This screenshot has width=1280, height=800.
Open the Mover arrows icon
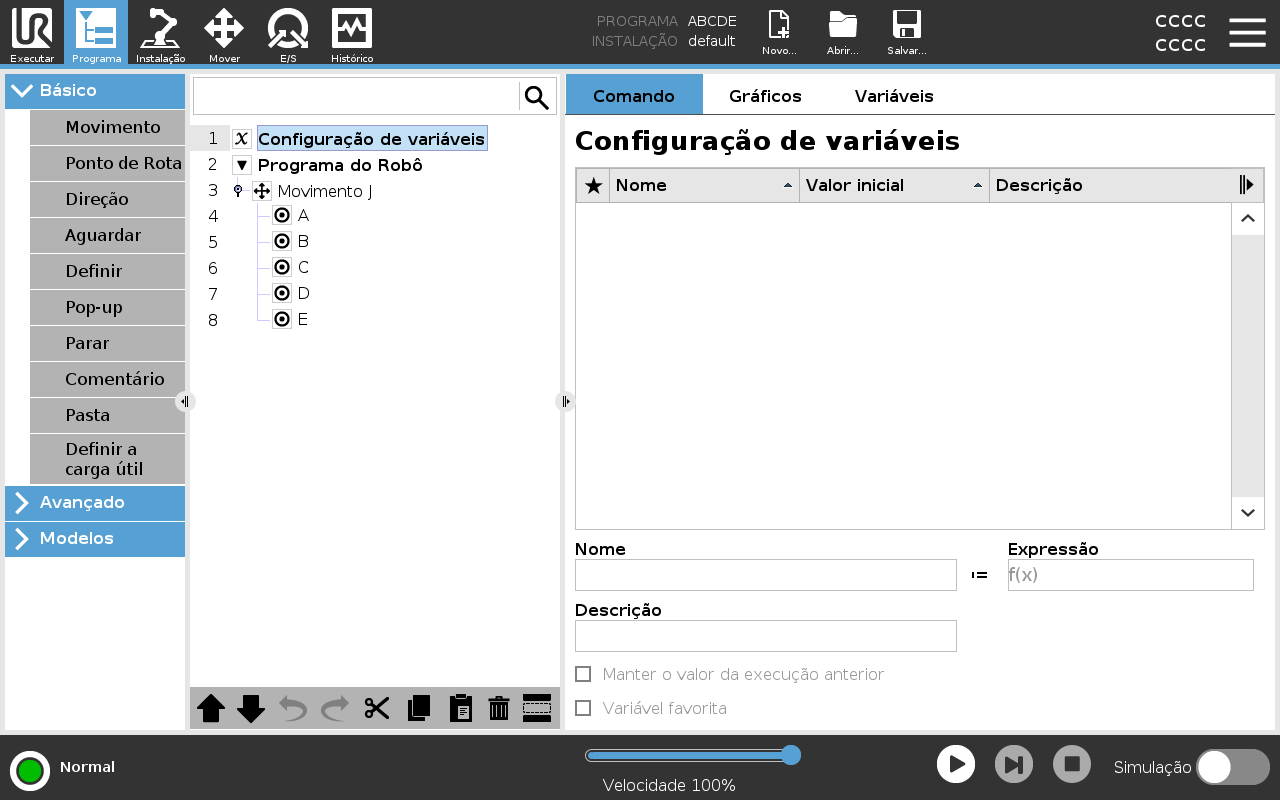tap(224, 28)
